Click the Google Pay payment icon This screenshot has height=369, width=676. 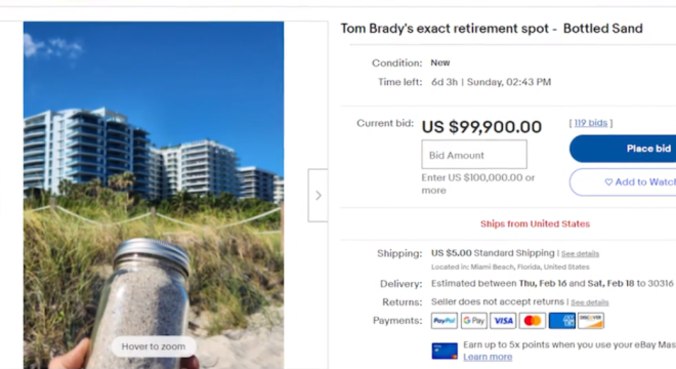(x=473, y=321)
